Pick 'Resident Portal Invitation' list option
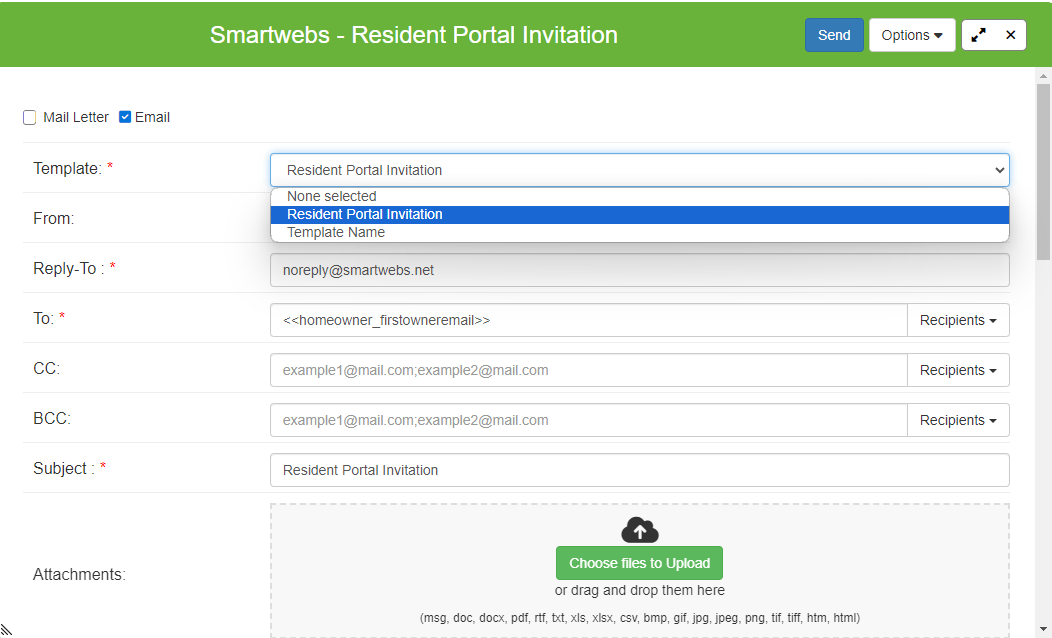This screenshot has height=638, width=1052. (365, 214)
